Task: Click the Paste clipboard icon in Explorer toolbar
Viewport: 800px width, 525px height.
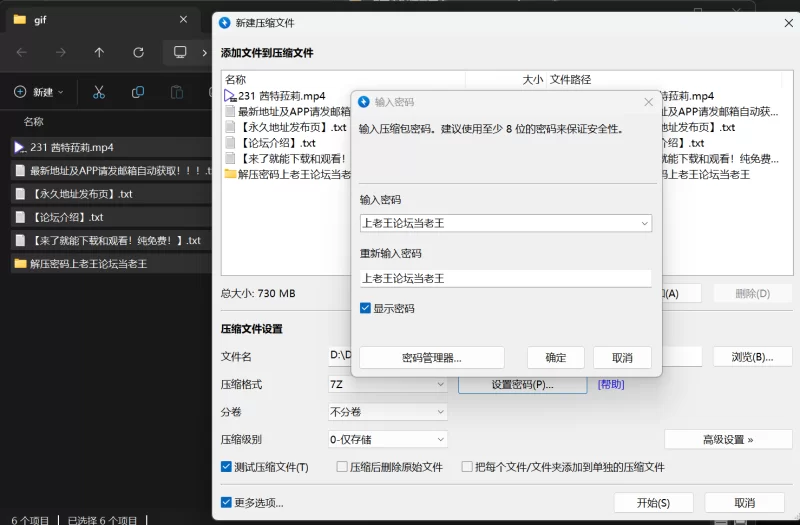Action: tap(177, 92)
